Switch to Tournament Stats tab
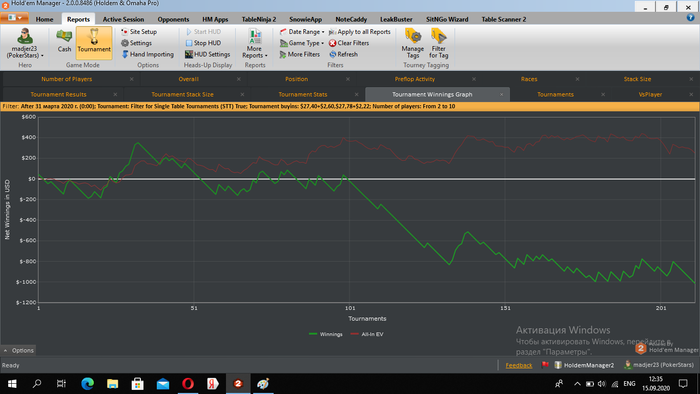Image resolution: width=700 pixels, height=394 pixels. (303, 95)
